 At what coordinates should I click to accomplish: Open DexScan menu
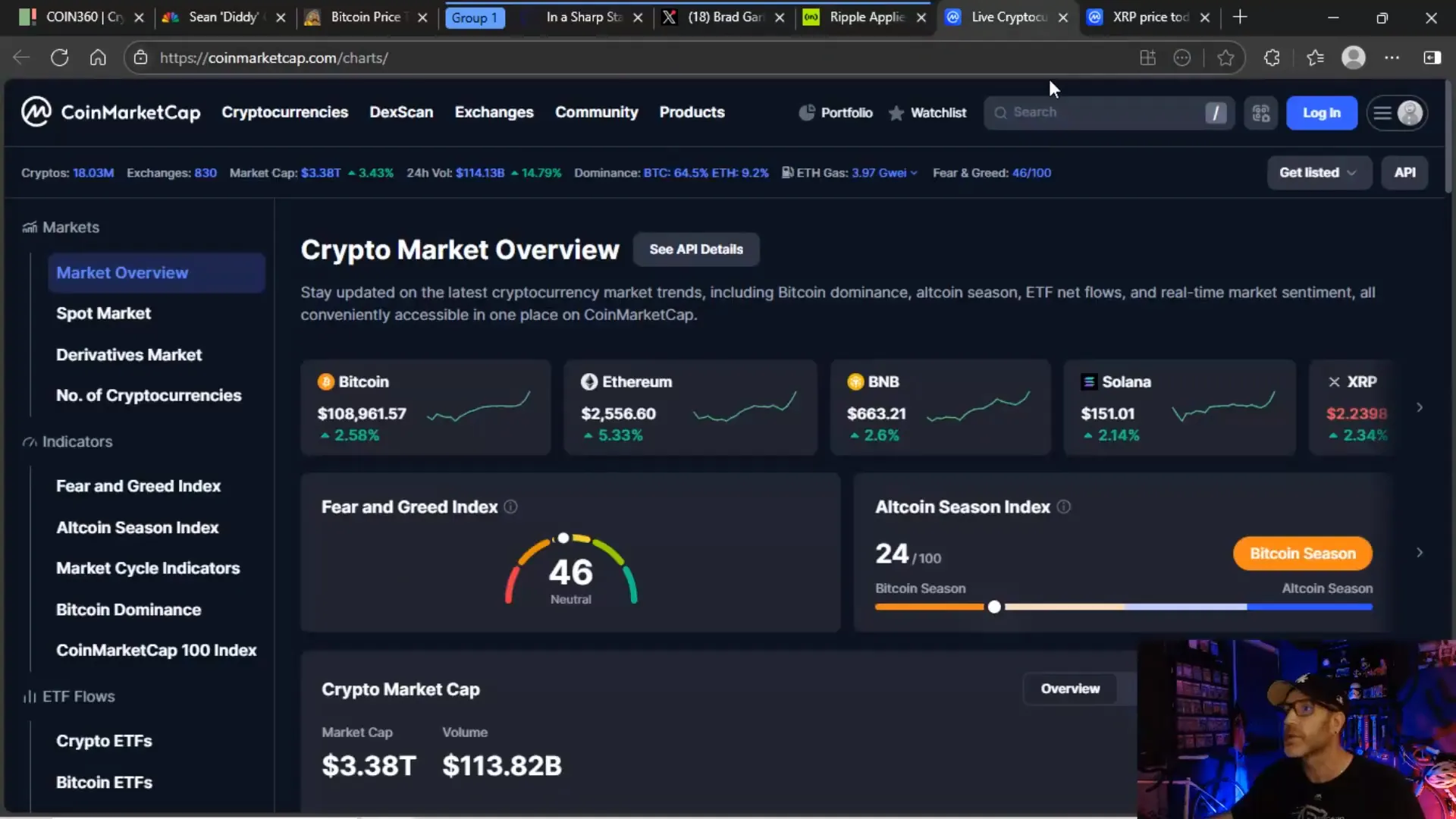pyautogui.click(x=401, y=112)
